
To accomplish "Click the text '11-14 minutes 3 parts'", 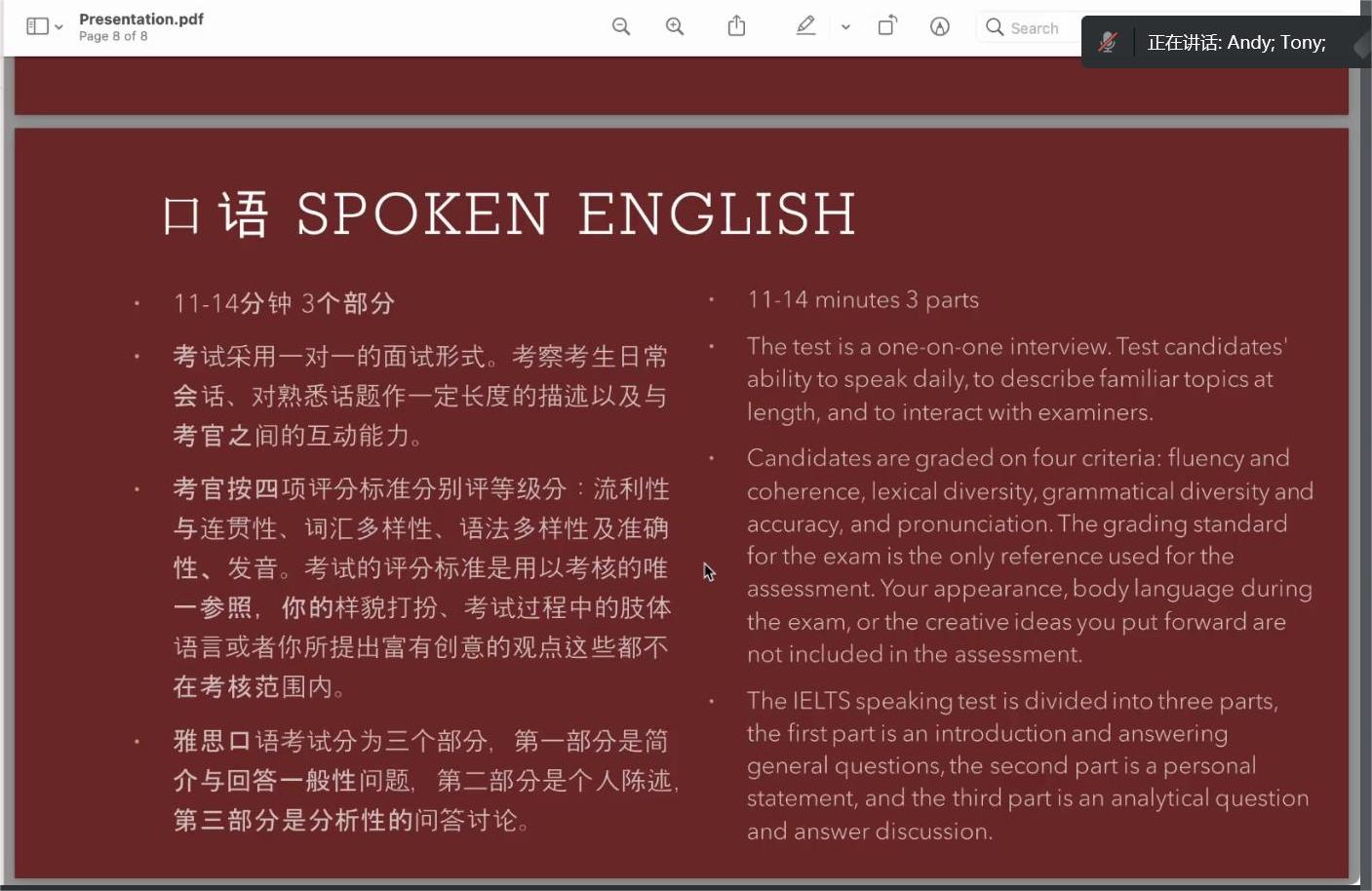I will [x=863, y=299].
